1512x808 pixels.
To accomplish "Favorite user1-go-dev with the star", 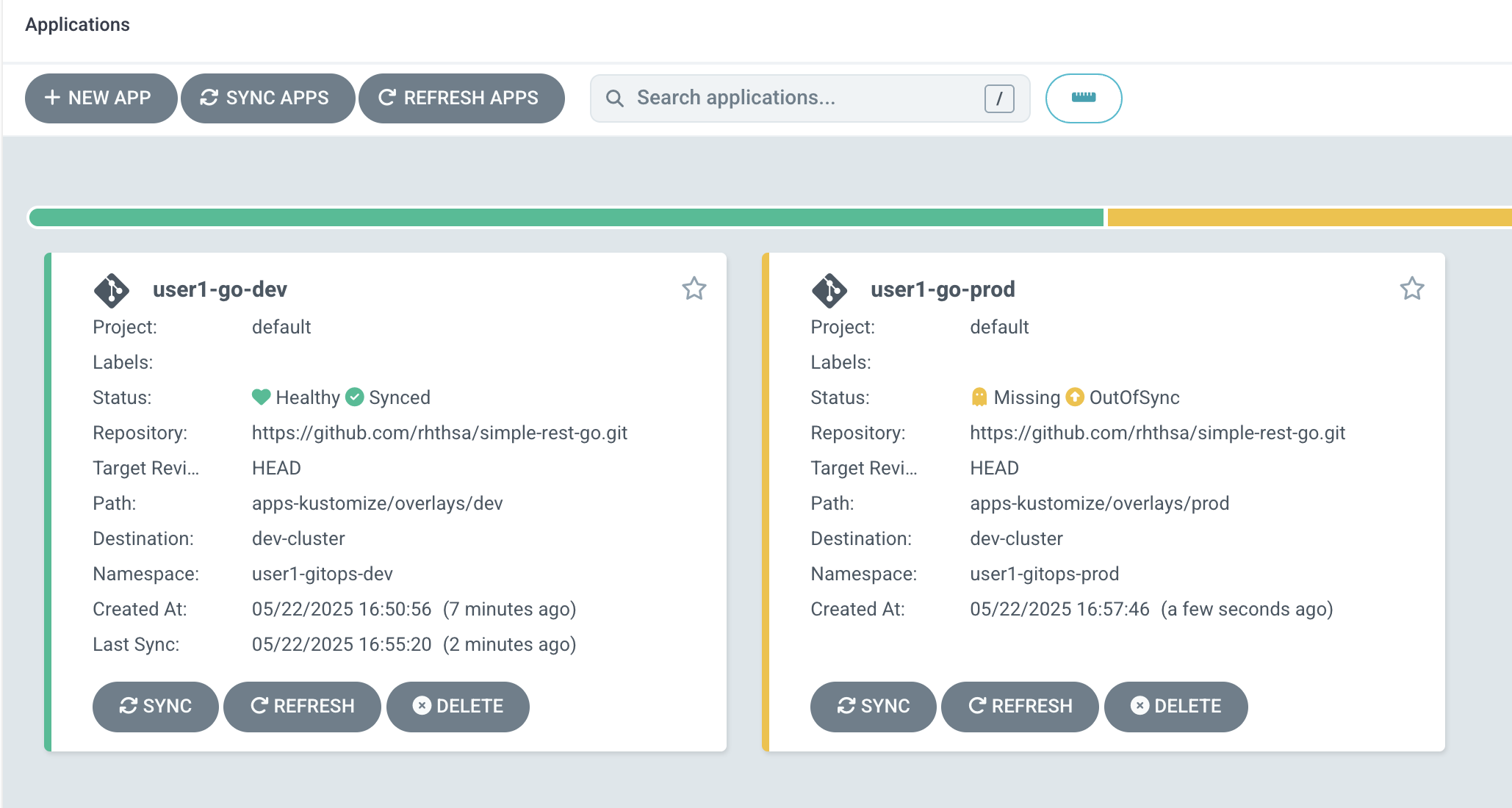I will click(694, 288).
